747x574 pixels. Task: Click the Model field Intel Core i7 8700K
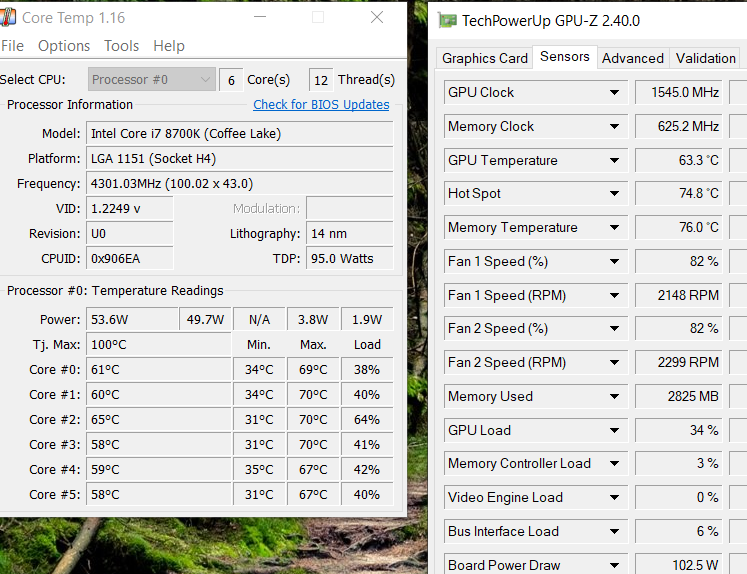pyautogui.click(x=240, y=133)
